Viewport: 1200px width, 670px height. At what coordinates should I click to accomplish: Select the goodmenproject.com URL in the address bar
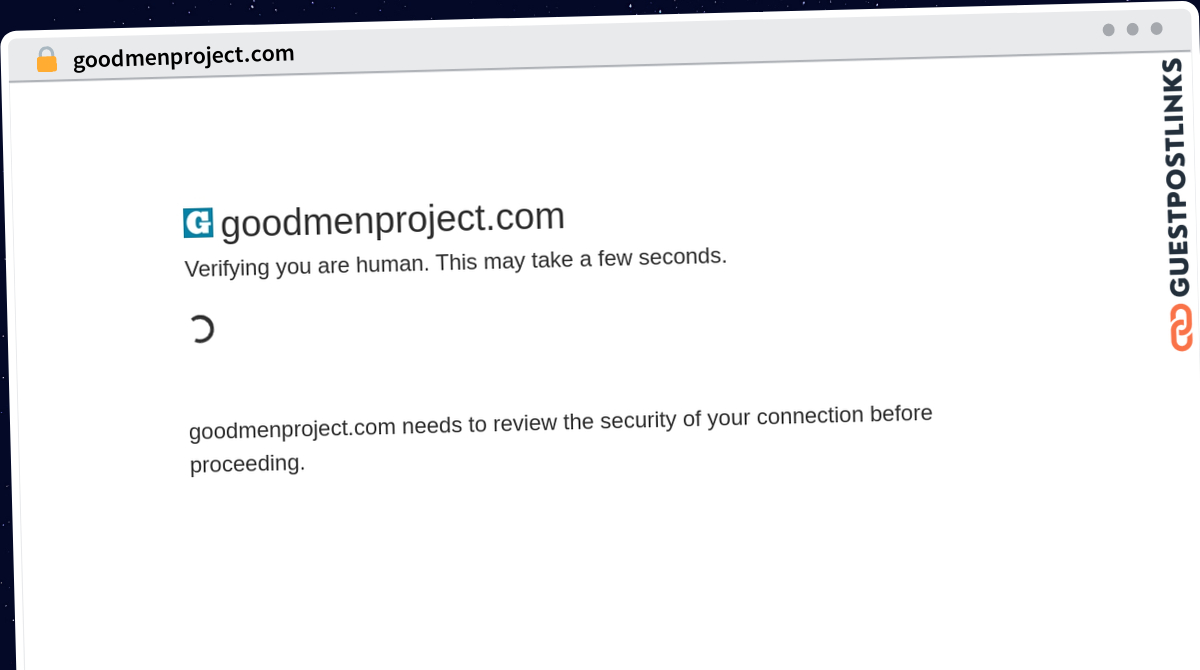(183, 56)
